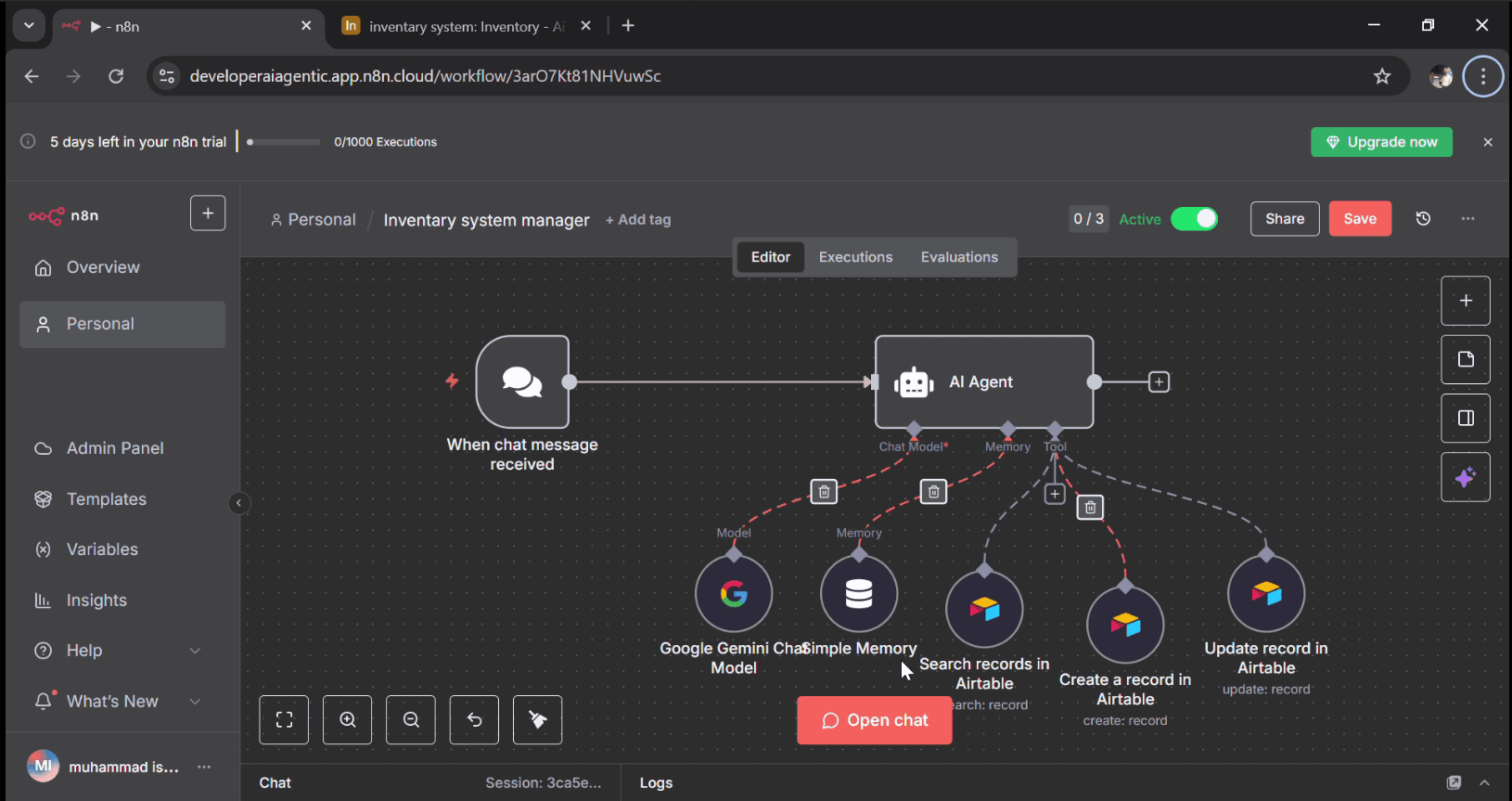This screenshot has width=1512, height=801.
Task: Delete the Chat Model connection
Action: [824, 491]
